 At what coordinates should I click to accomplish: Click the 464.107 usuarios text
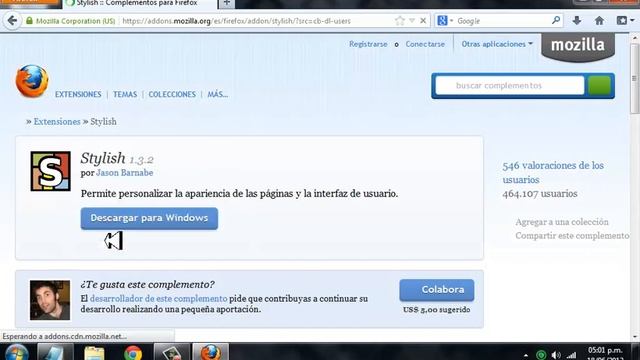(540, 194)
